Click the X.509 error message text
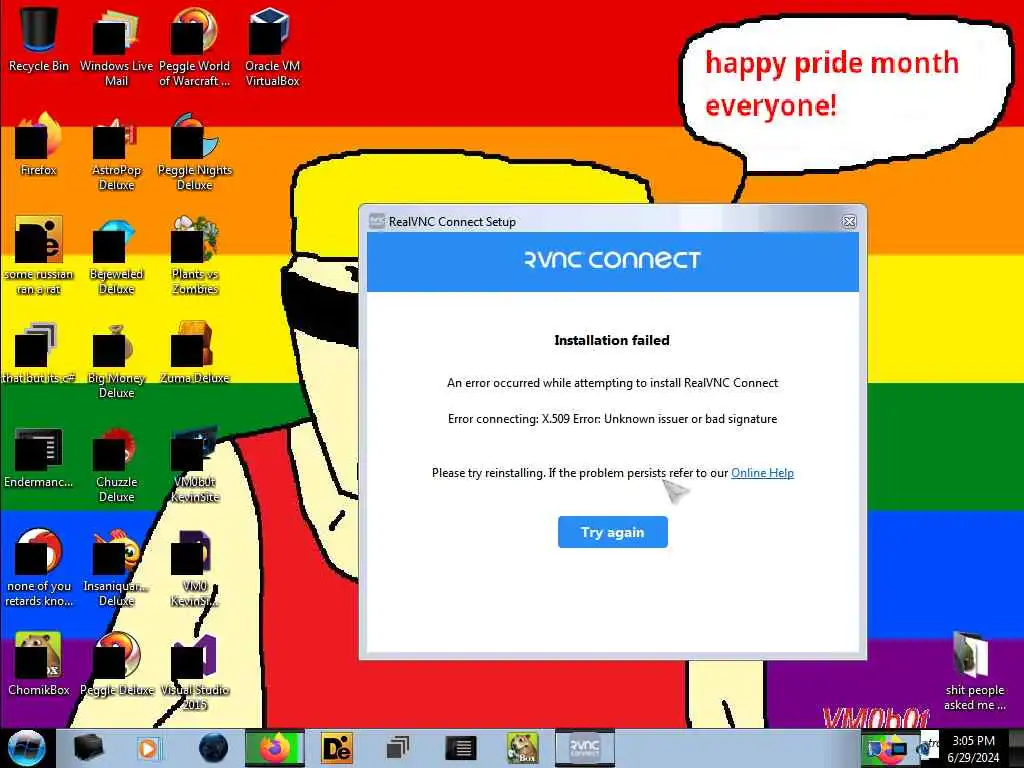Image resolution: width=1024 pixels, height=768 pixels. 613,419
